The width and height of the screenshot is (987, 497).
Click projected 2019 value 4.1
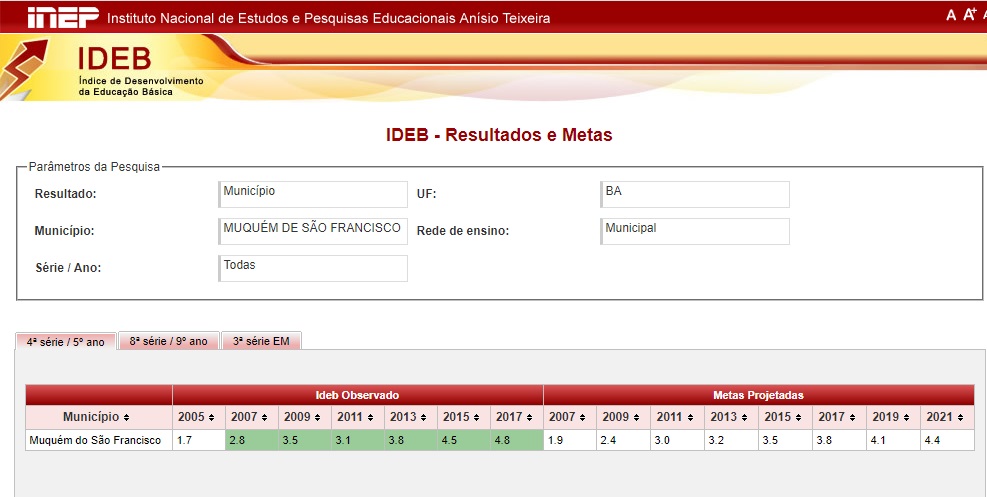click(x=879, y=440)
